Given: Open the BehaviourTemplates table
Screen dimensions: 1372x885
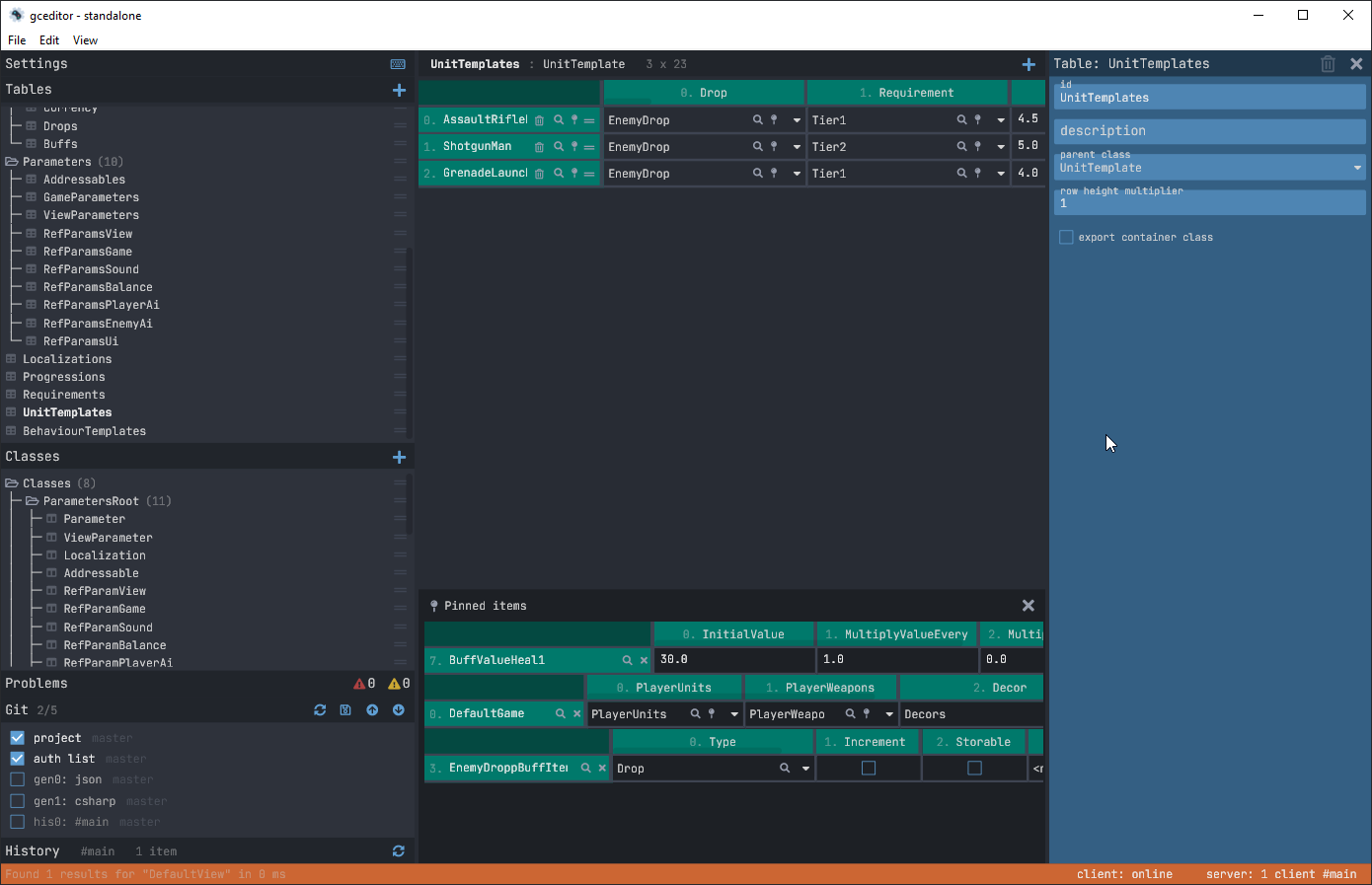Looking at the screenshot, I should tap(84, 431).
